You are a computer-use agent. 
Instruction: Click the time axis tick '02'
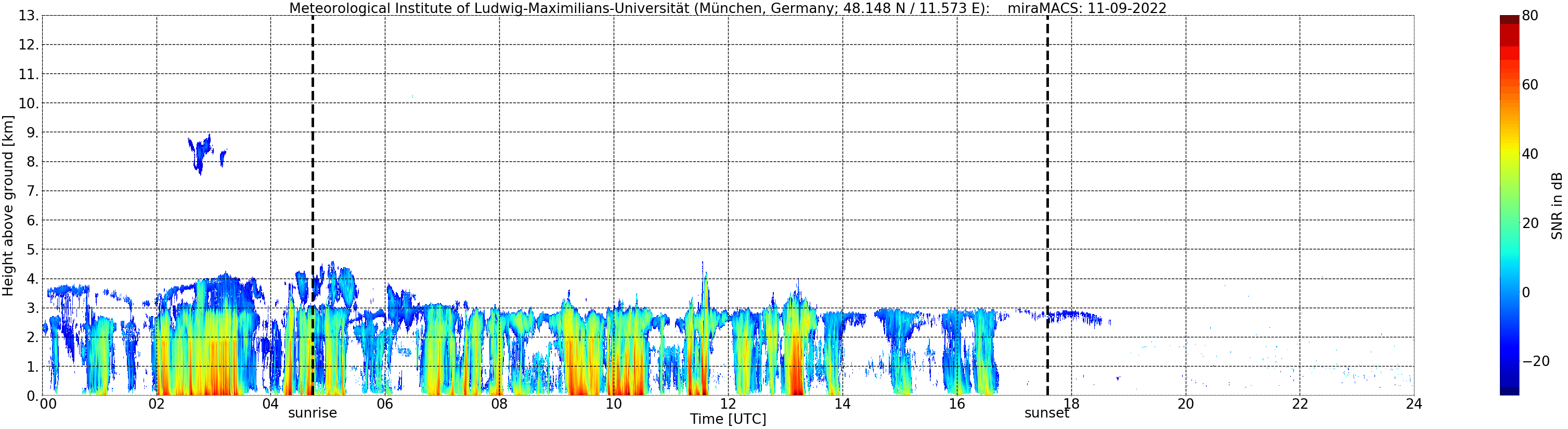(157, 404)
